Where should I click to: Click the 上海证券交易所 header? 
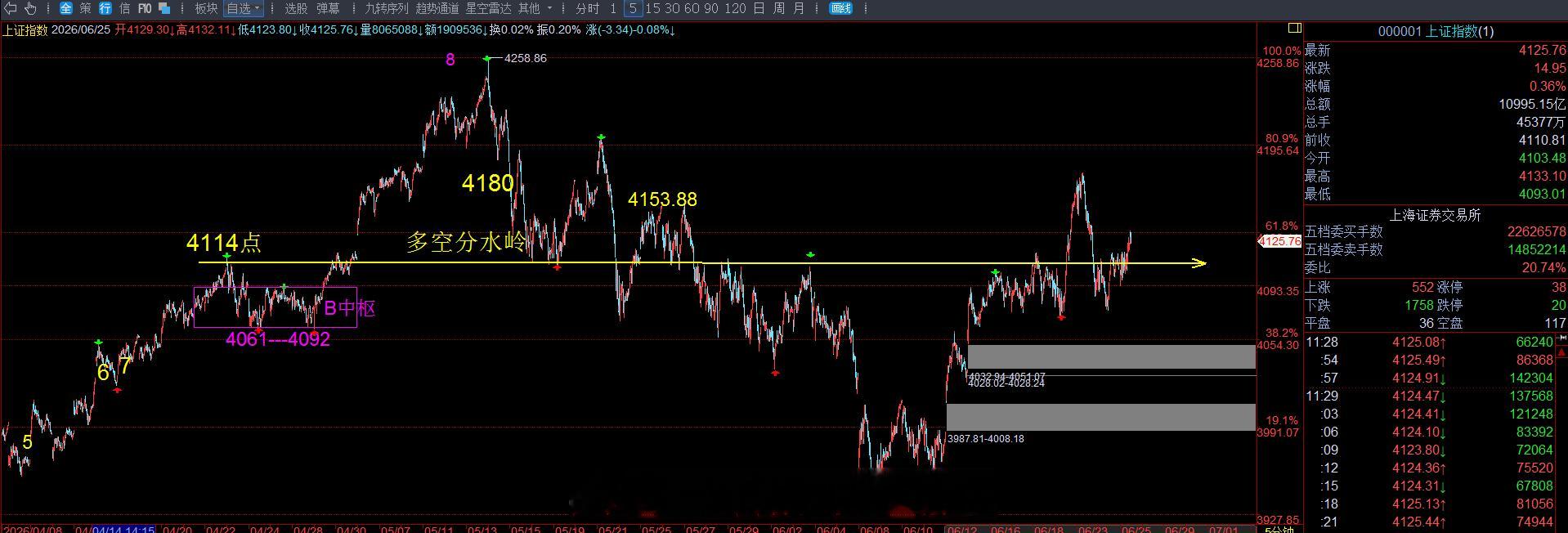click(x=1435, y=215)
